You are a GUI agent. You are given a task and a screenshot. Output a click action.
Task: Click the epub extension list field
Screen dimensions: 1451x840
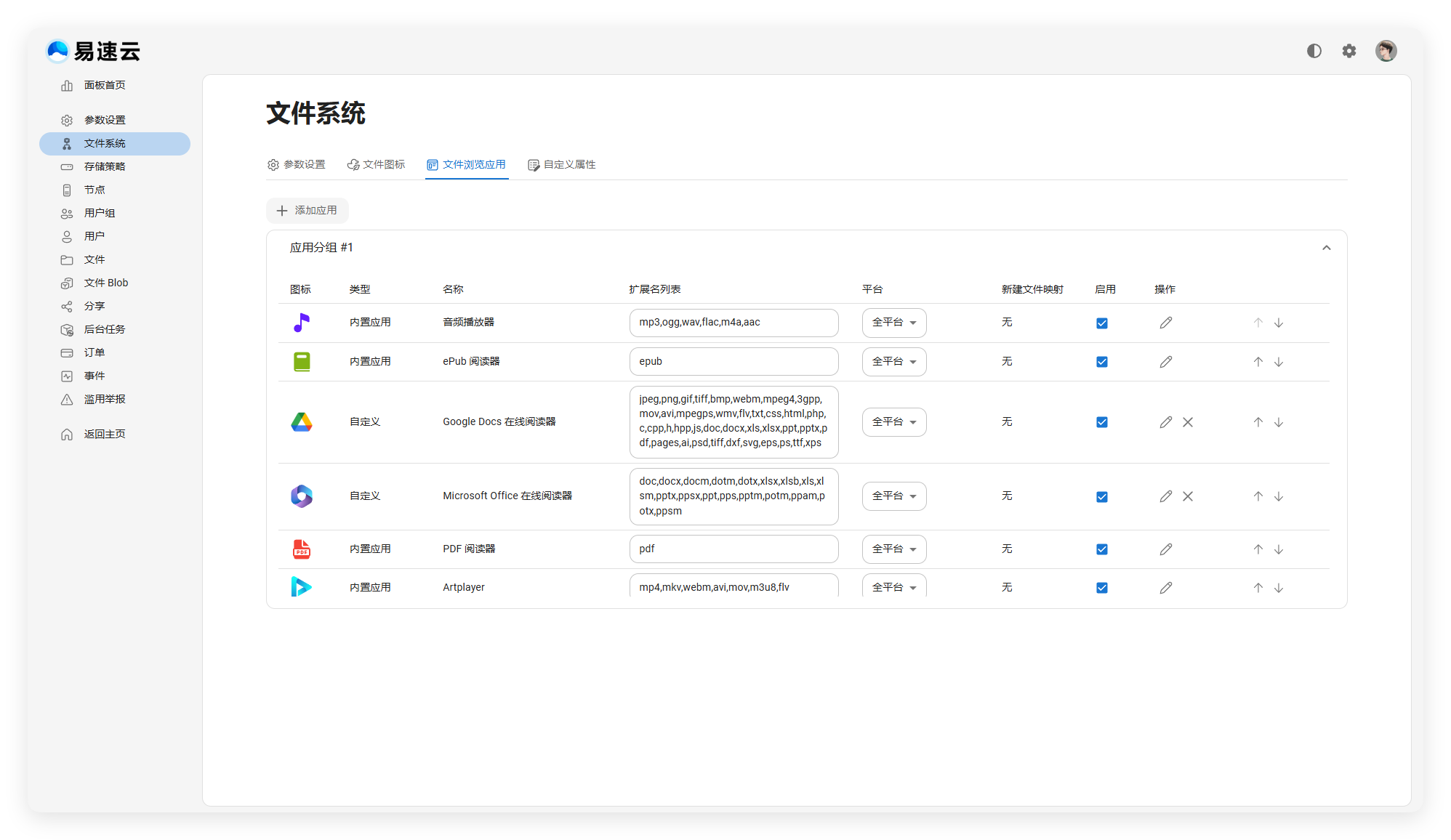[733, 362]
